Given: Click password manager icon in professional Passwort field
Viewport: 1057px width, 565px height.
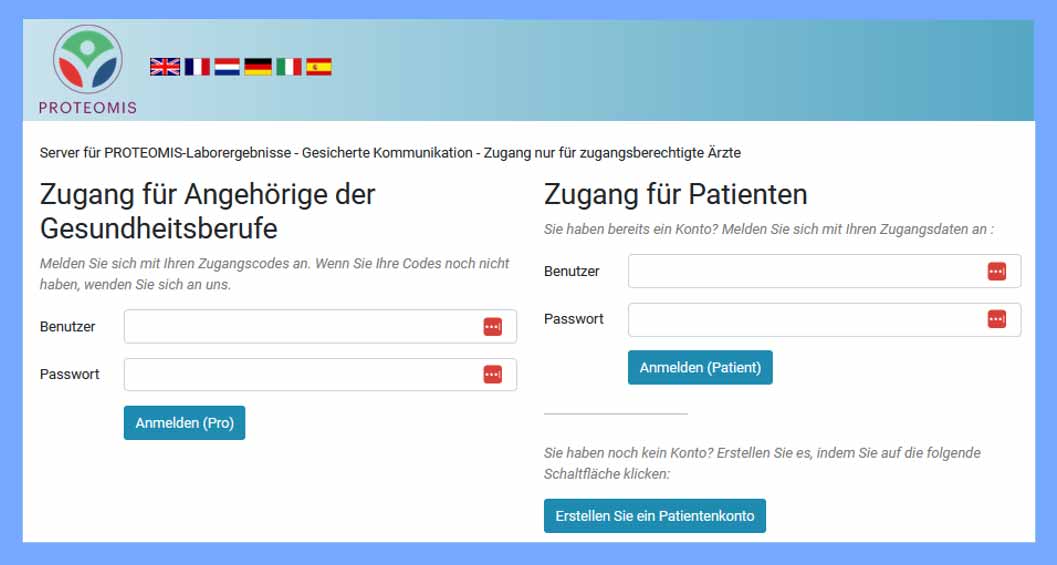Looking at the screenshot, I should point(492,374).
